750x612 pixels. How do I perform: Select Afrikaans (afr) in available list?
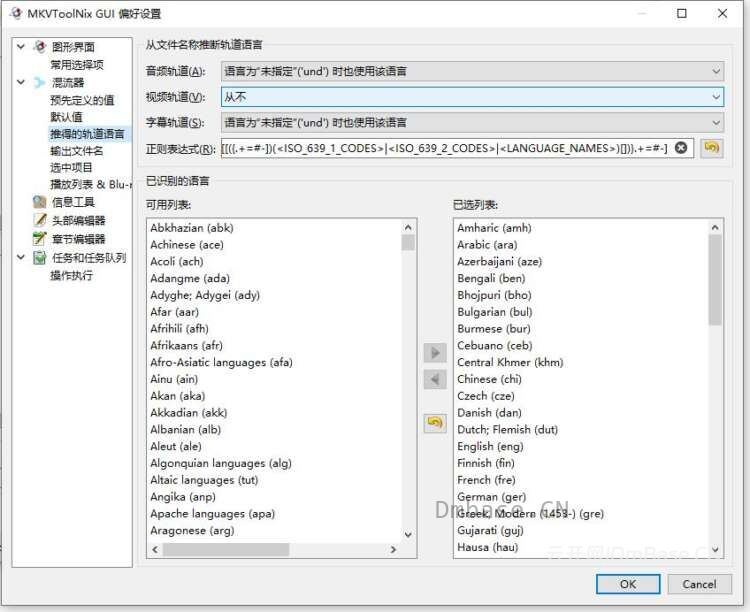(x=187, y=345)
